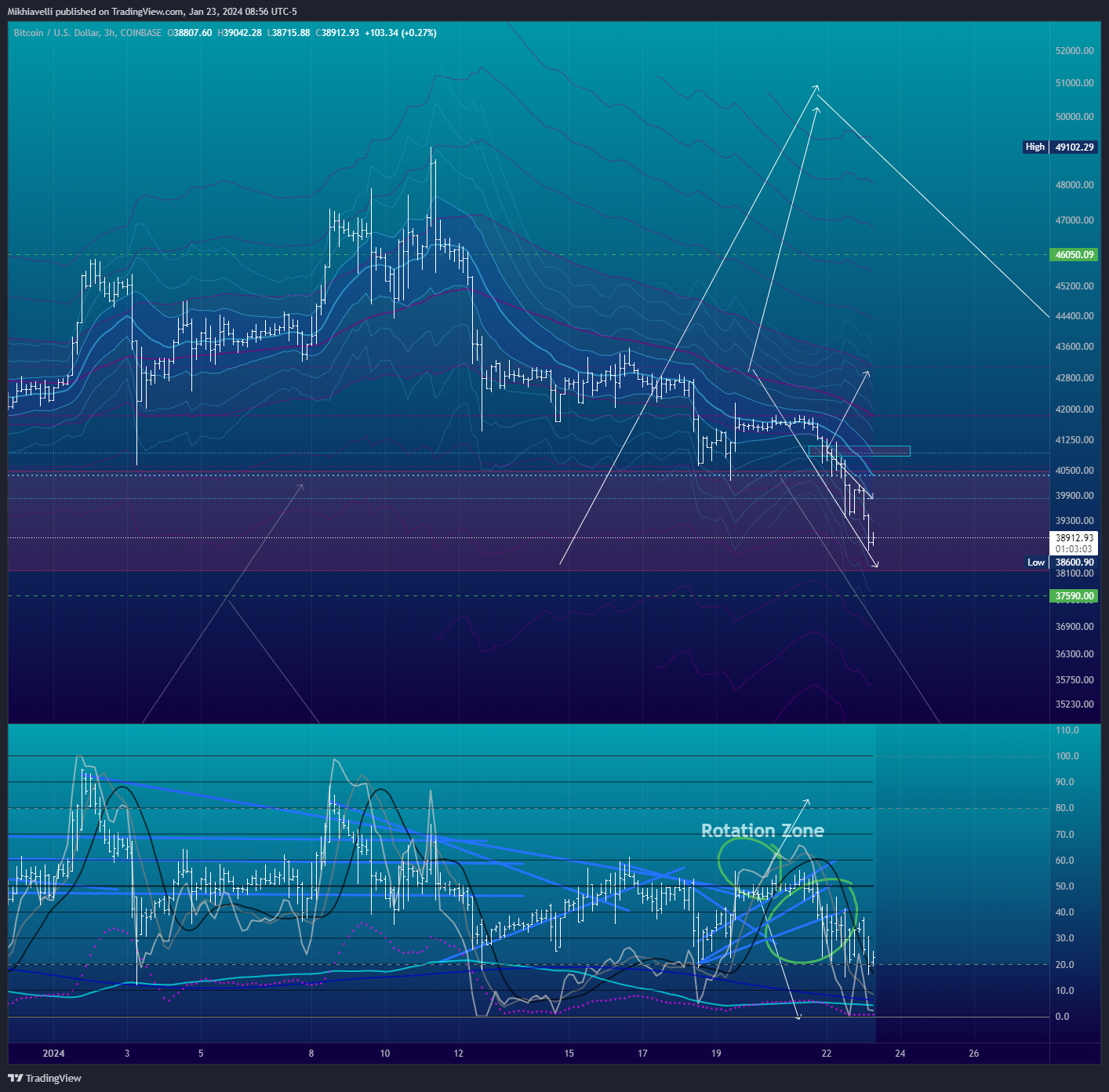Select the High 49102.29 price tag
1109x1092 pixels.
[1060, 147]
